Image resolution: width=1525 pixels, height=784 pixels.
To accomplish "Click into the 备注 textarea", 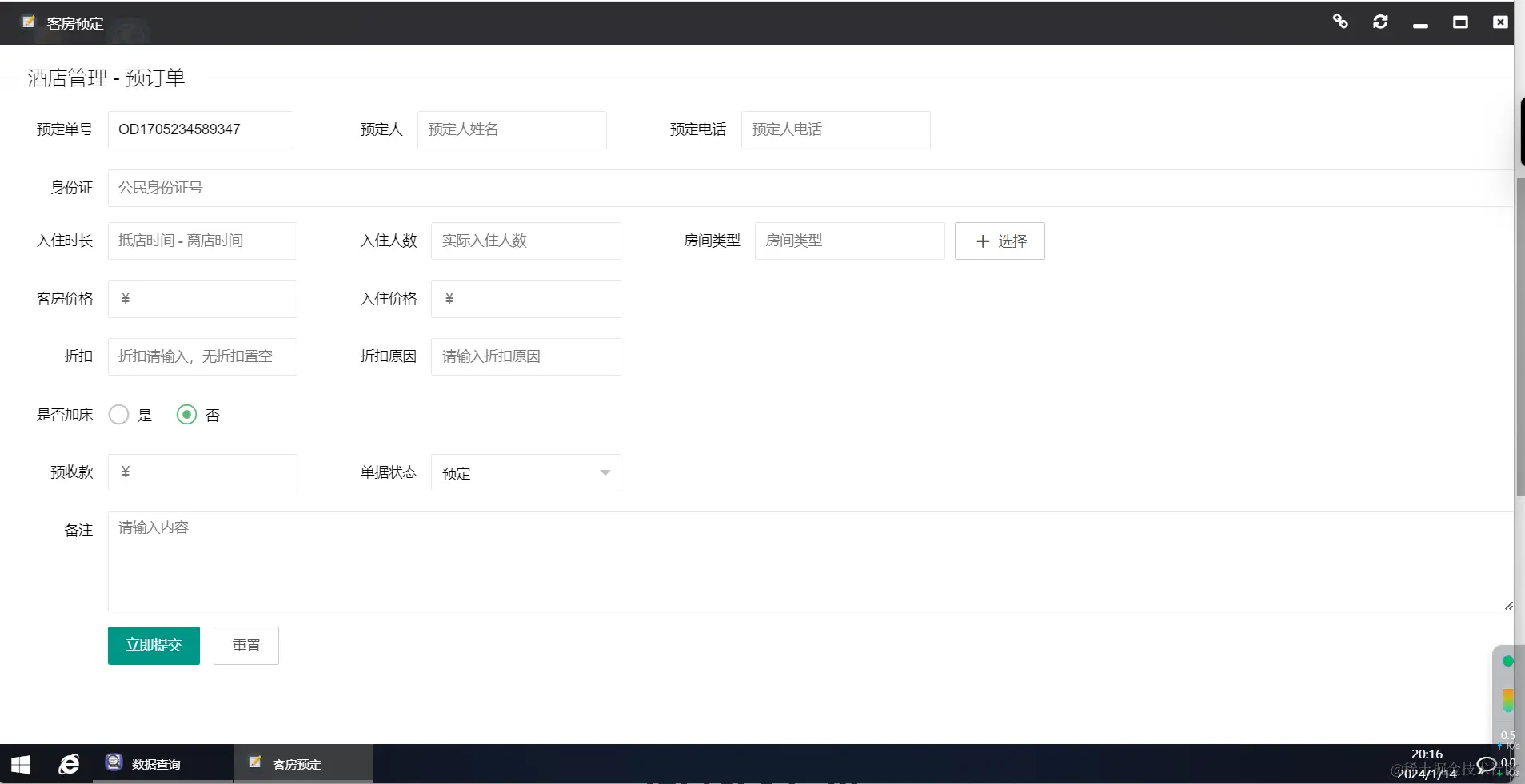I will (x=810, y=562).
